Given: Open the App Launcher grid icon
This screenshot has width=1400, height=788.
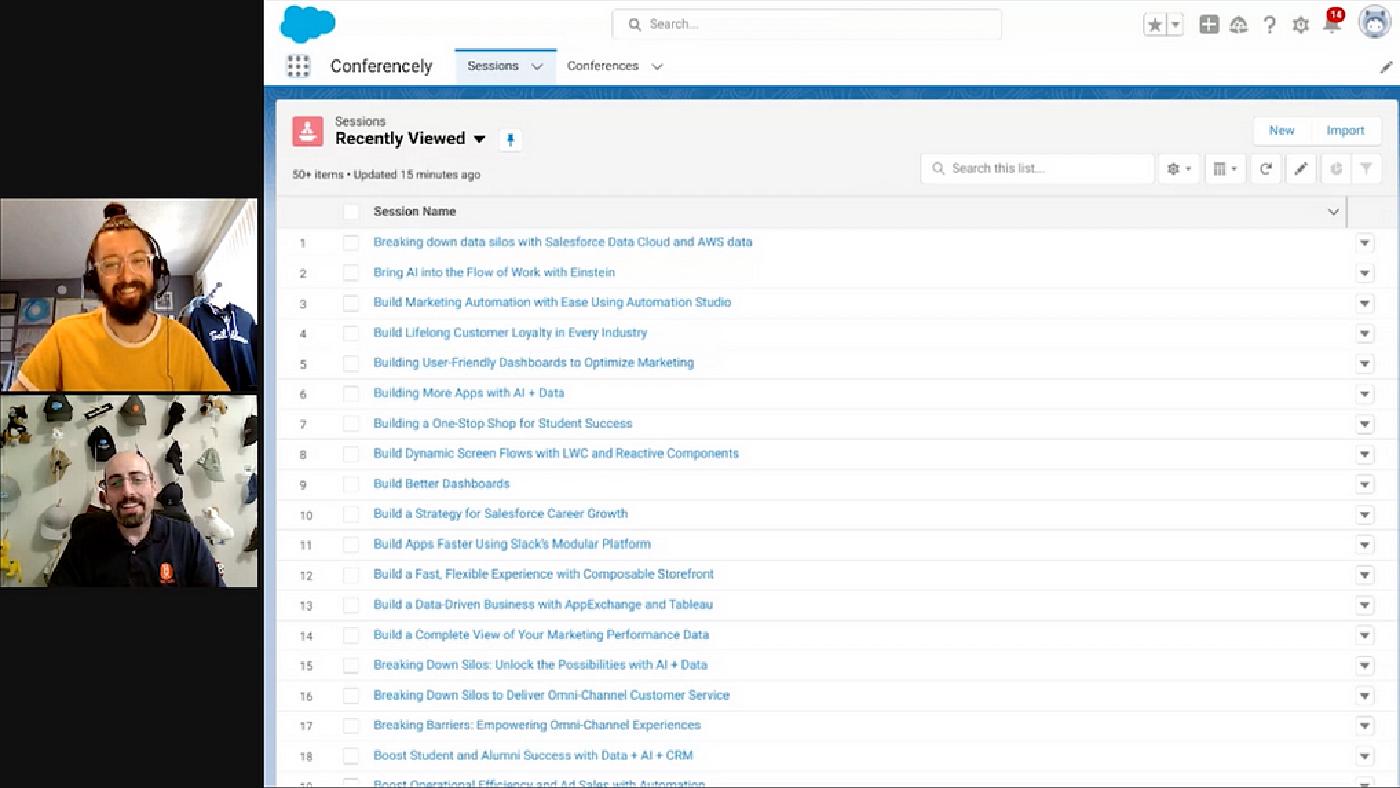Looking at the screenshot, I should pos(298,65).
